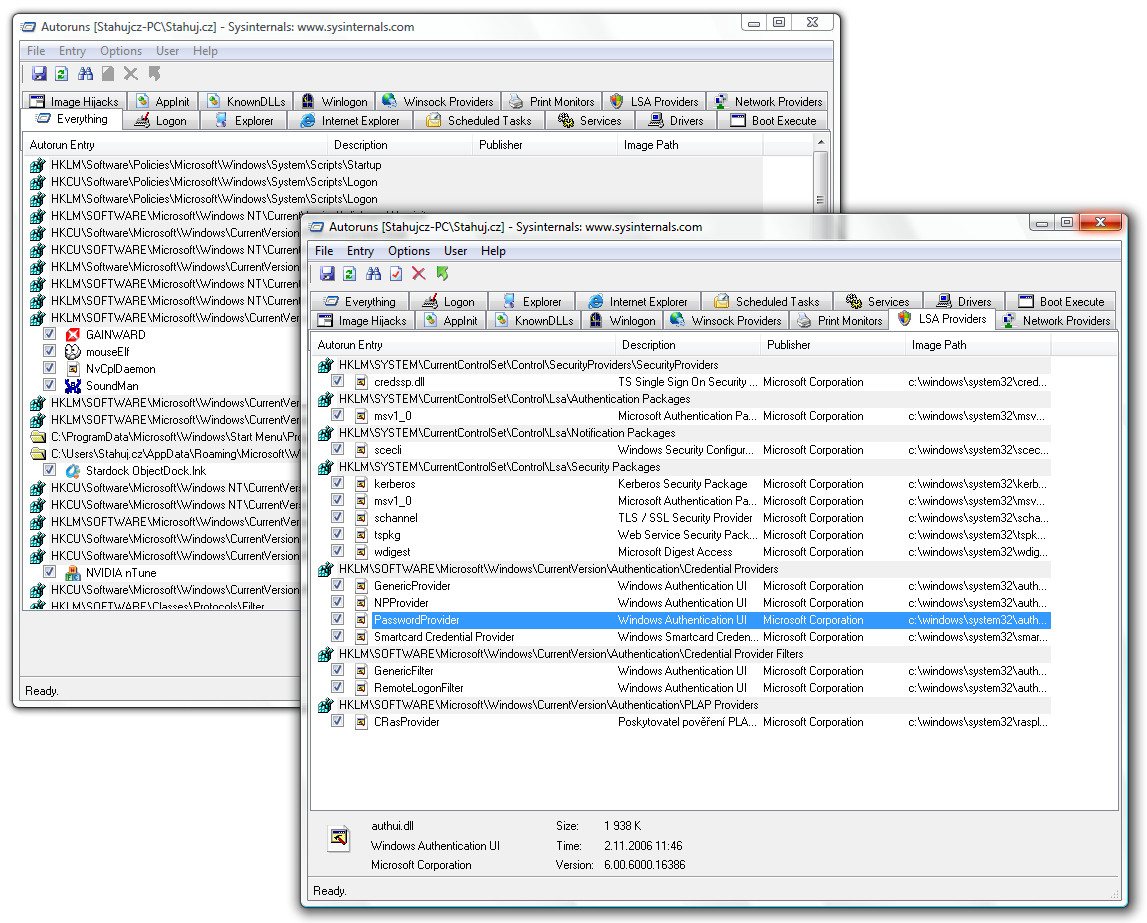Click Stardock ObjectDock.lnk icon in back window
Viewport: 1147px width, 923px height.
tap(72, 471)
